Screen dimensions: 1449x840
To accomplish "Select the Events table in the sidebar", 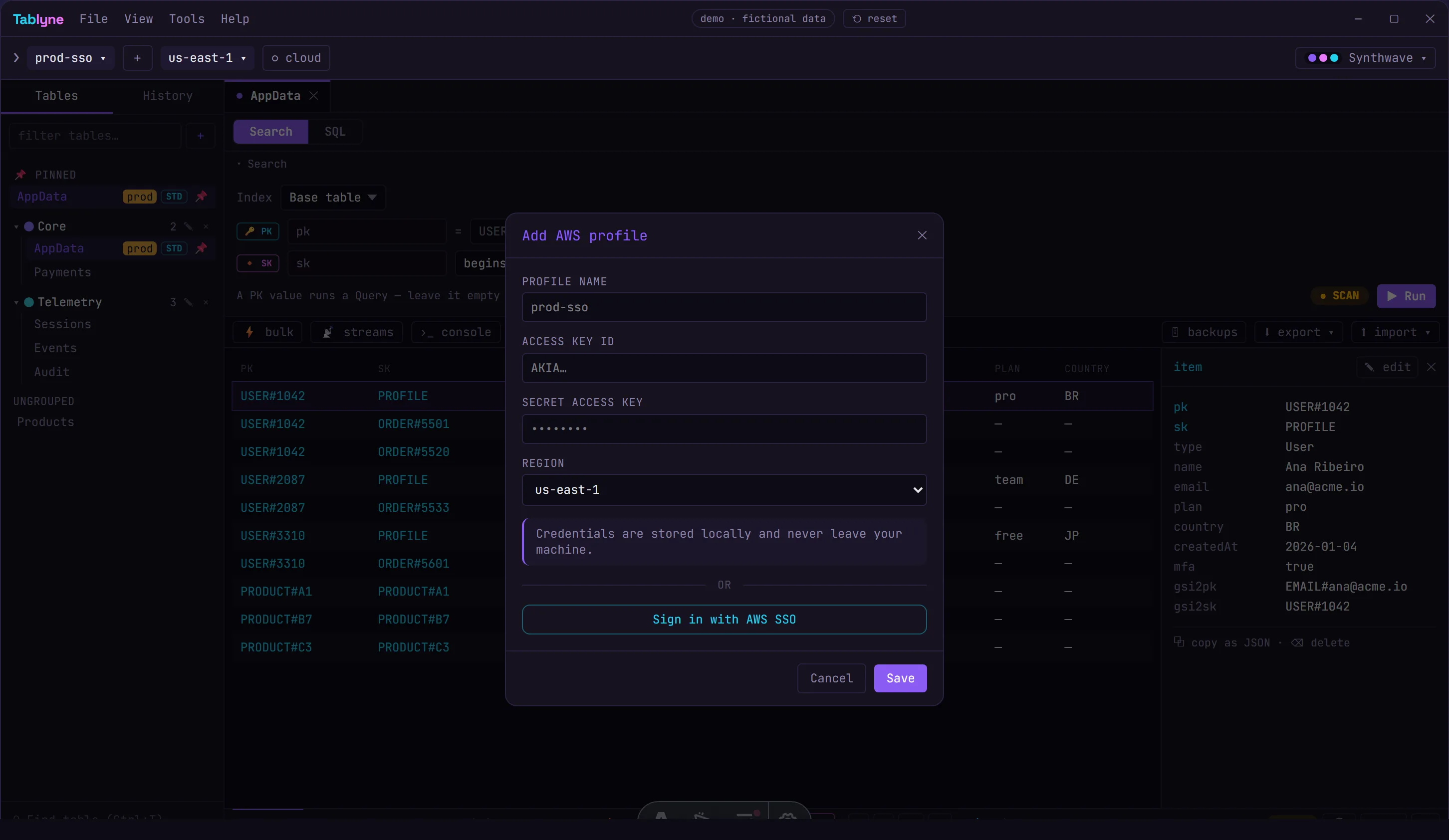I will tap(55, 348).
